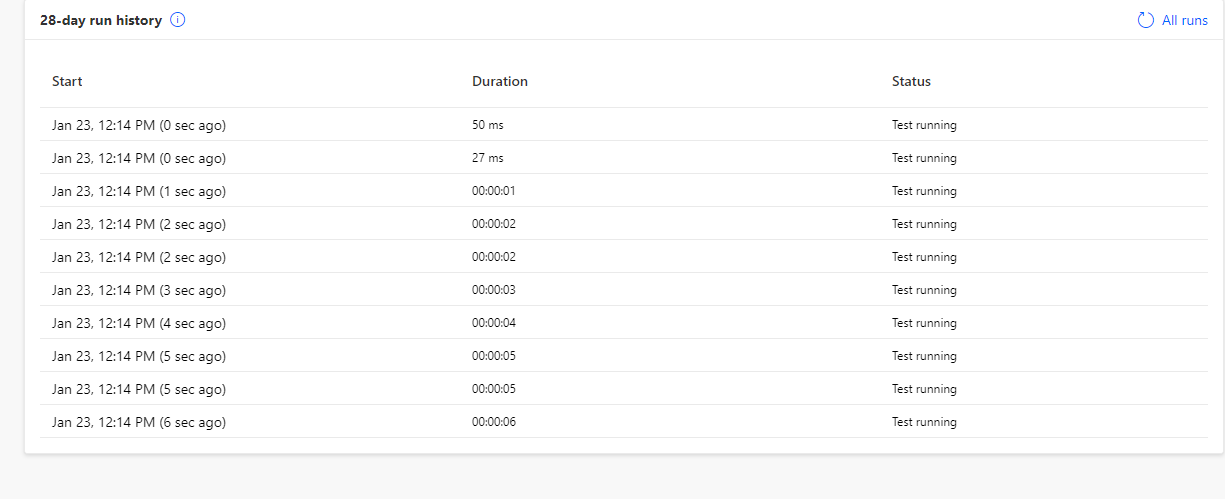1225x499 pixels.
Task: Select the 27 ms duration cell
Action: (x=488, y=158)
